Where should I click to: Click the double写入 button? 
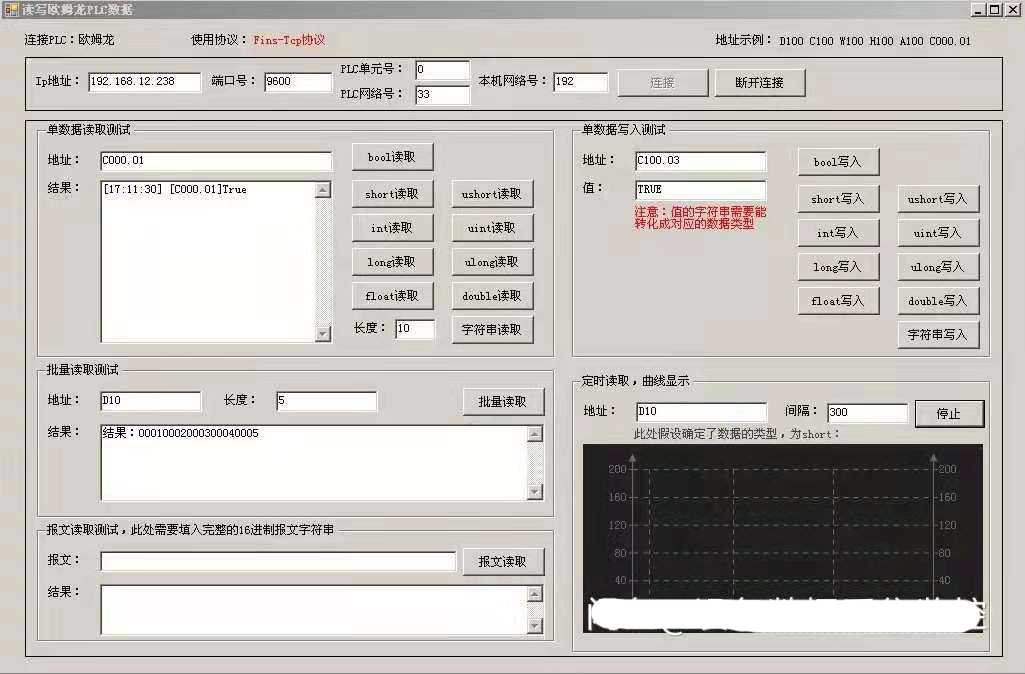coord(937,301)
